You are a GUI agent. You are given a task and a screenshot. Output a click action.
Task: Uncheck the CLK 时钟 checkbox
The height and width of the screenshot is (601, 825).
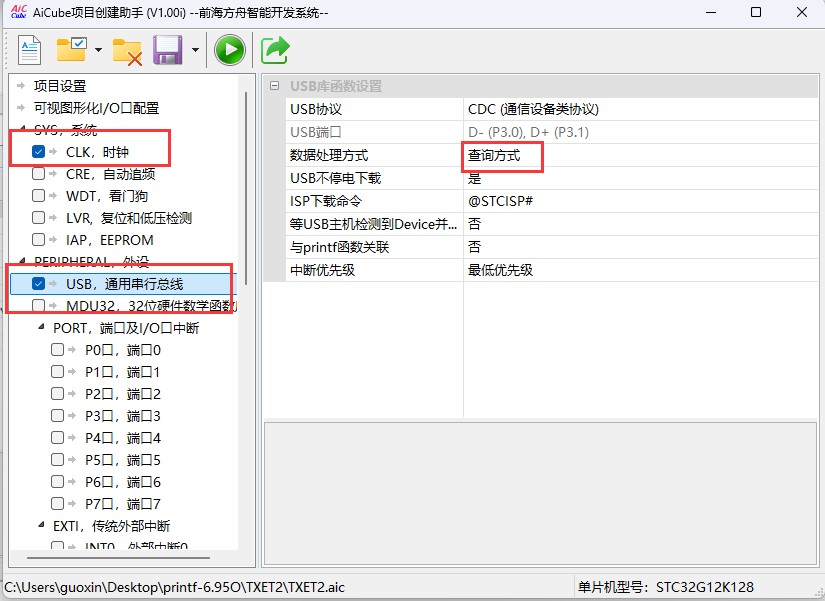(38, 152)
